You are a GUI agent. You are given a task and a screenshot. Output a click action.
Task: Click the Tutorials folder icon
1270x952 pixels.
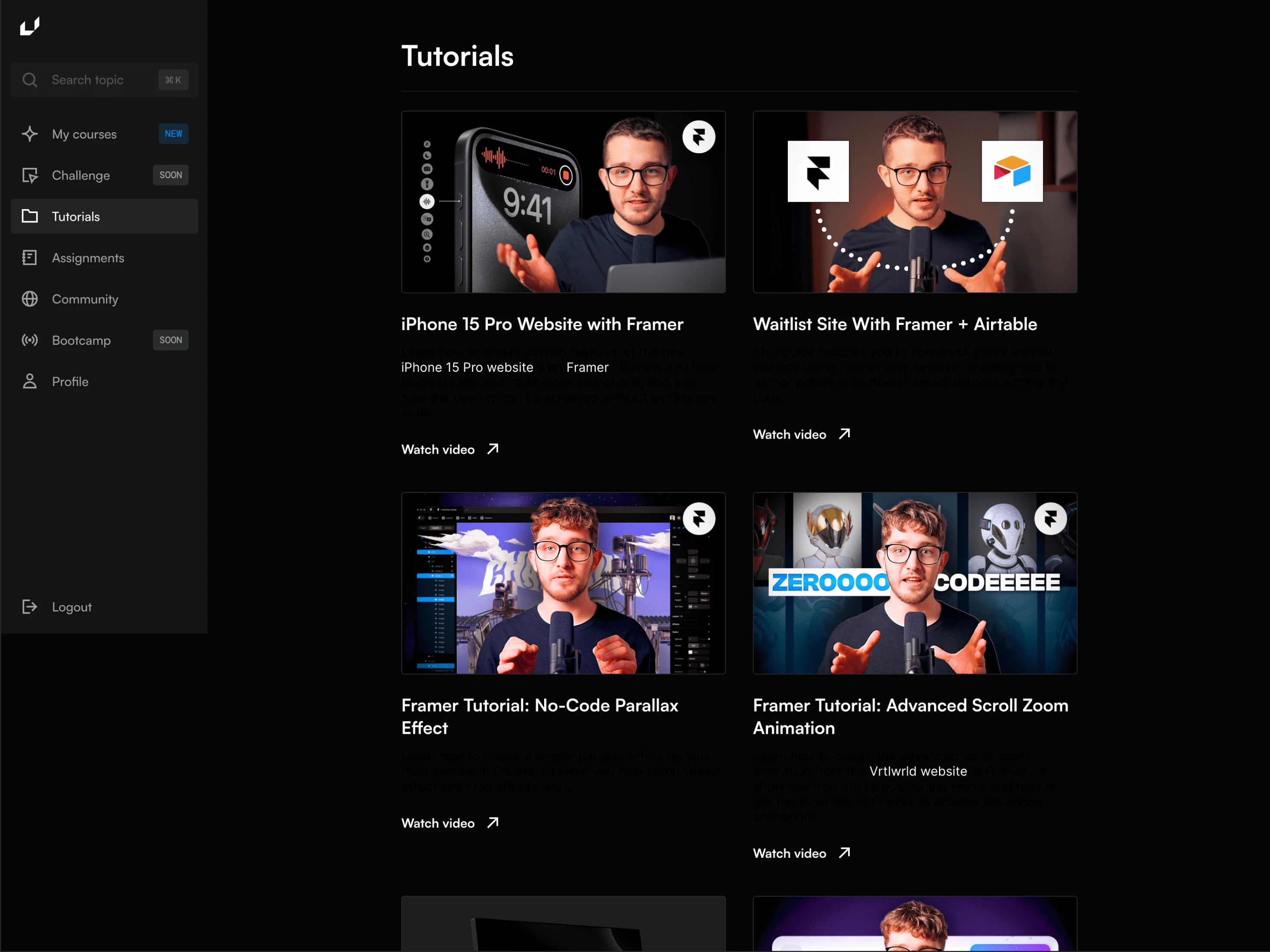pos(30,216)
